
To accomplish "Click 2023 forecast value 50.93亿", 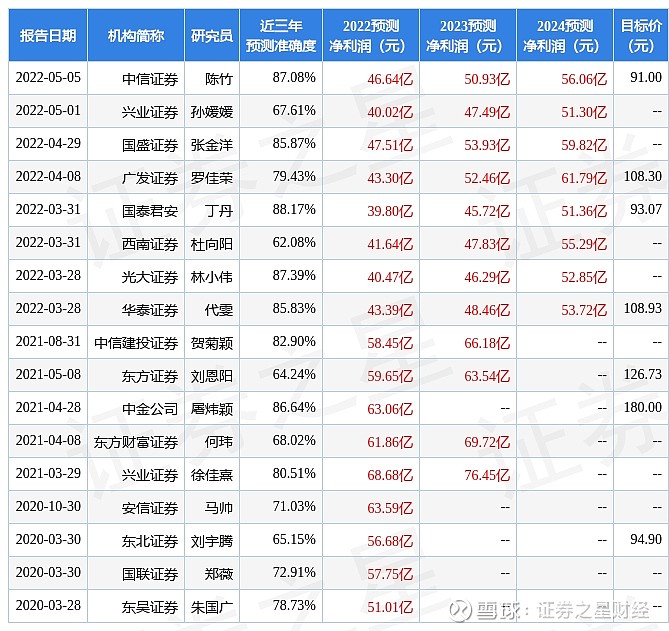I will coord(487,79).
